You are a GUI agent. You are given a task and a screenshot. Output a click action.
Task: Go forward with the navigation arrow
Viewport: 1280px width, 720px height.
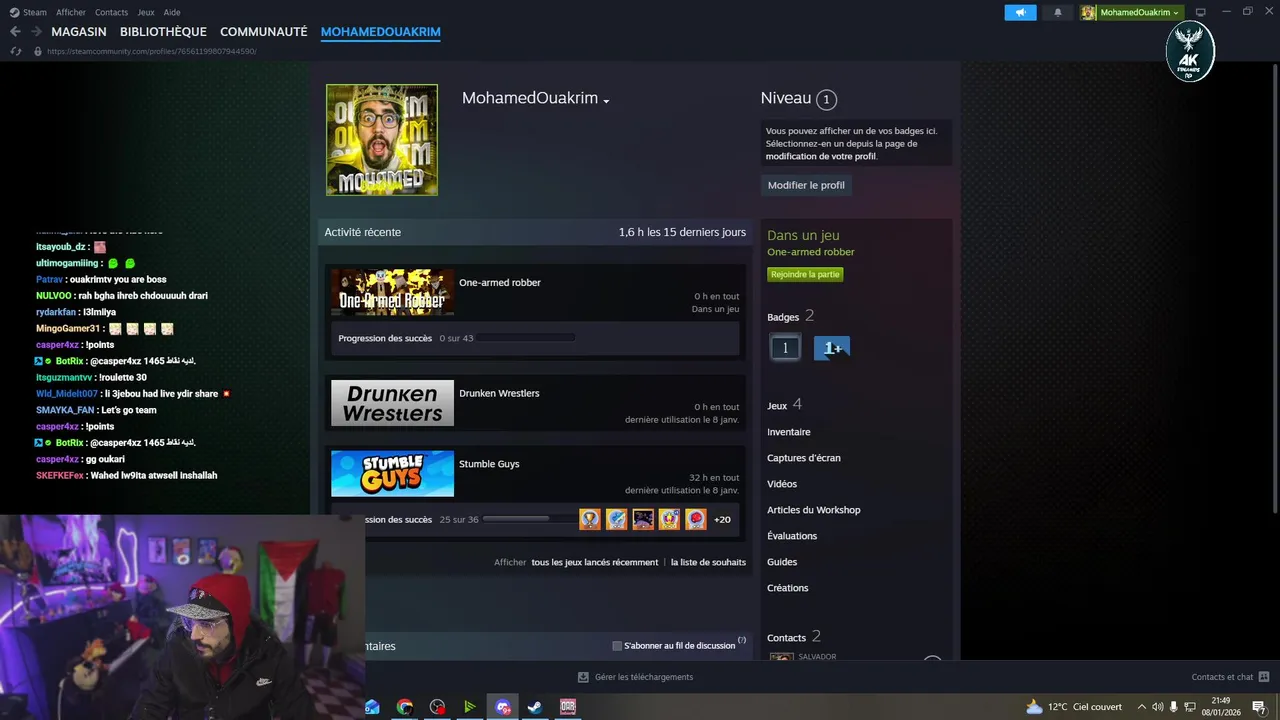pos(36,32)
